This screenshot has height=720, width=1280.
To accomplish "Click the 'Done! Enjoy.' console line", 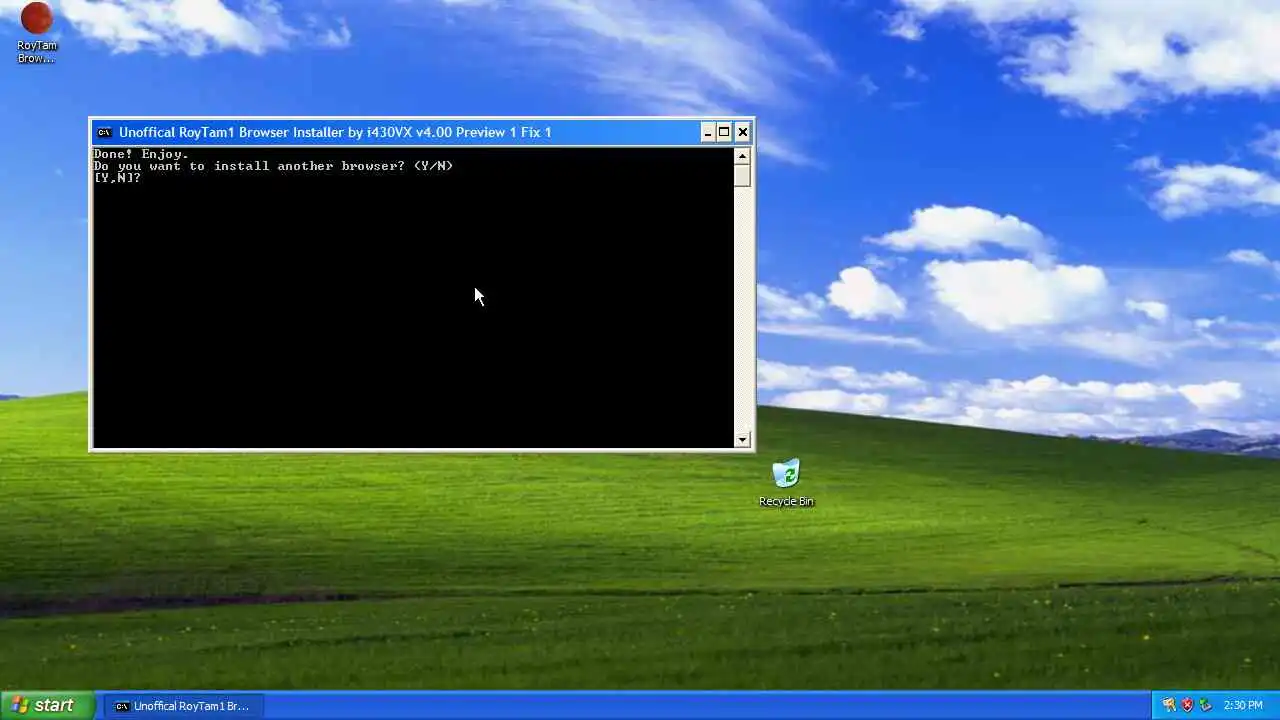I will click(x=141, y=154).
